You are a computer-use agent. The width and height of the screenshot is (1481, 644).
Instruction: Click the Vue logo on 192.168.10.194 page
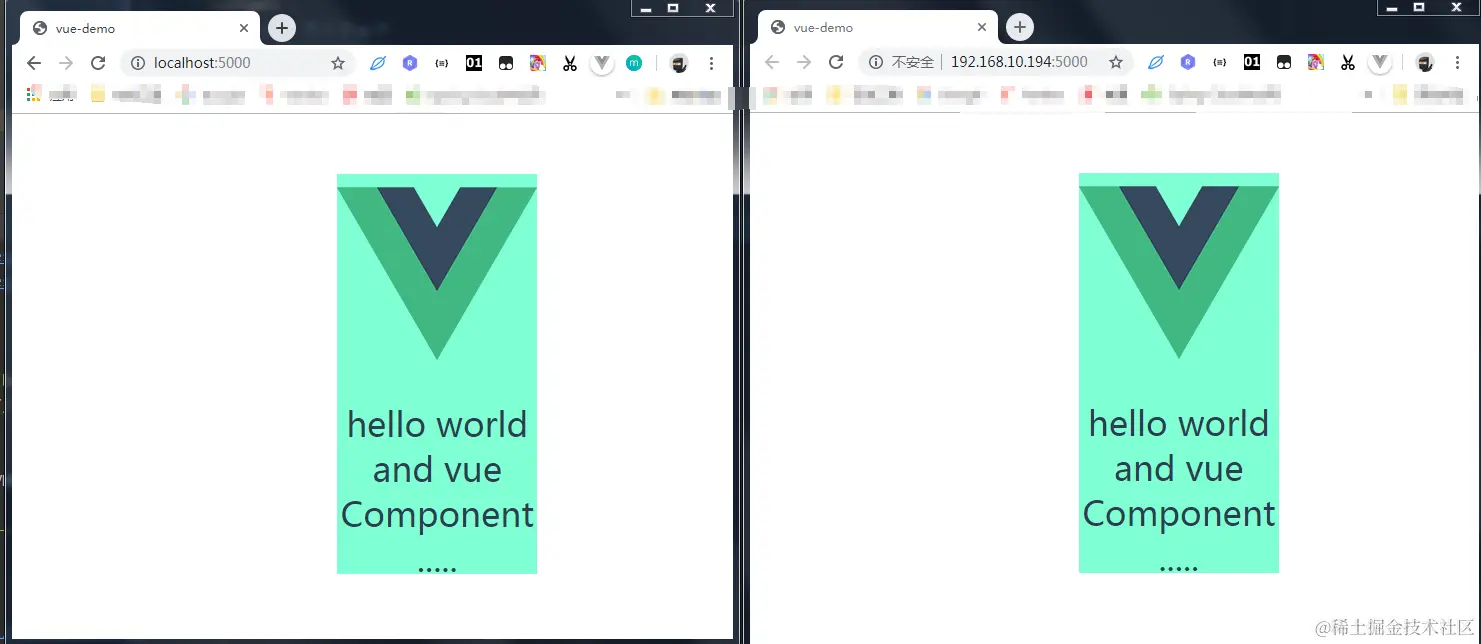tap(1179, 272)
